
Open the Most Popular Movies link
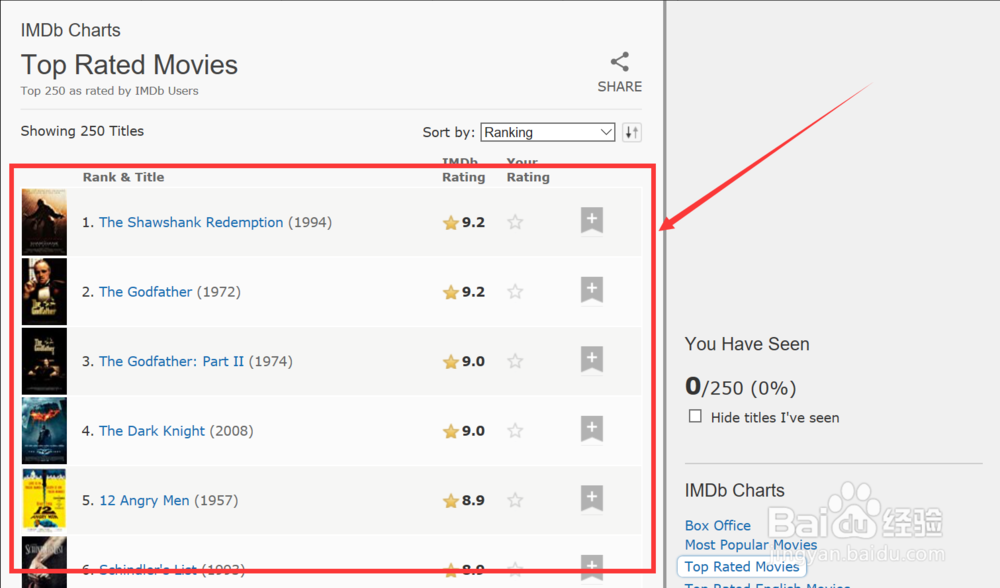751,545
